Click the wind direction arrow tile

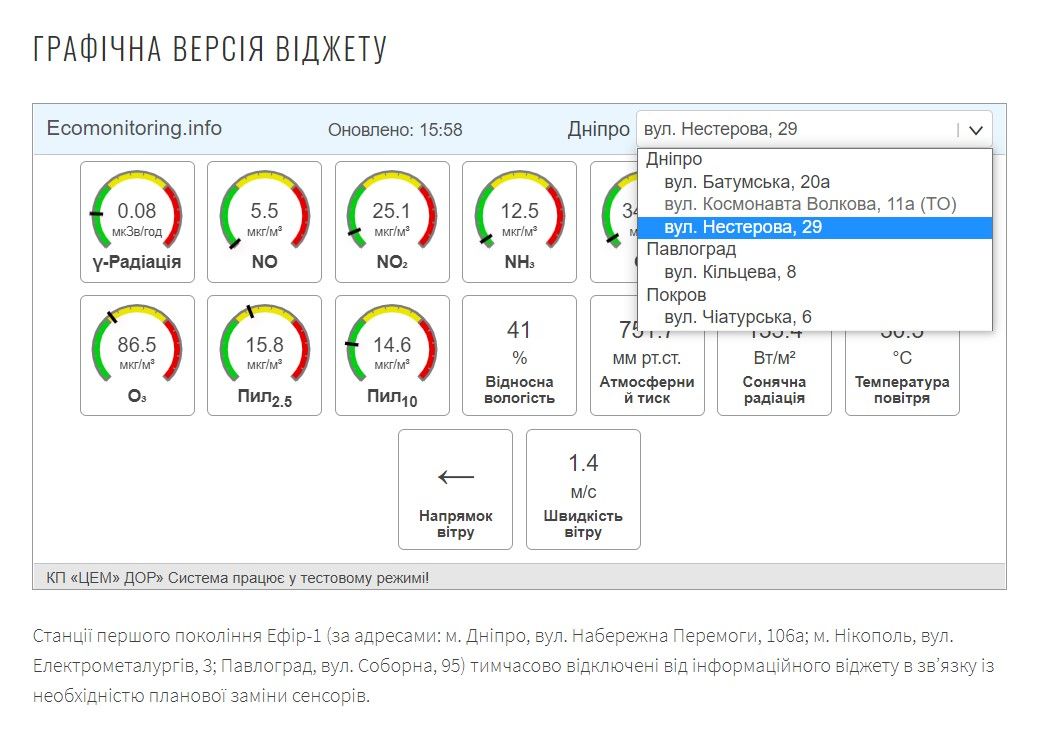(455, 489)
